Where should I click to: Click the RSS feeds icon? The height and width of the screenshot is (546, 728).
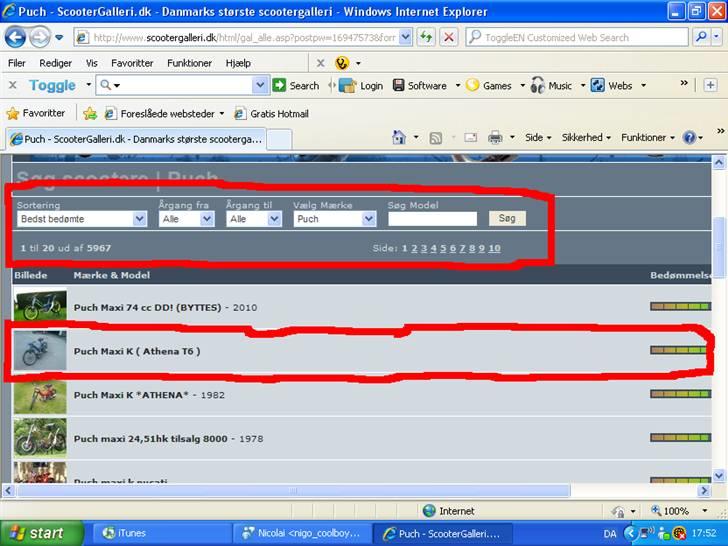coord(436,138)
